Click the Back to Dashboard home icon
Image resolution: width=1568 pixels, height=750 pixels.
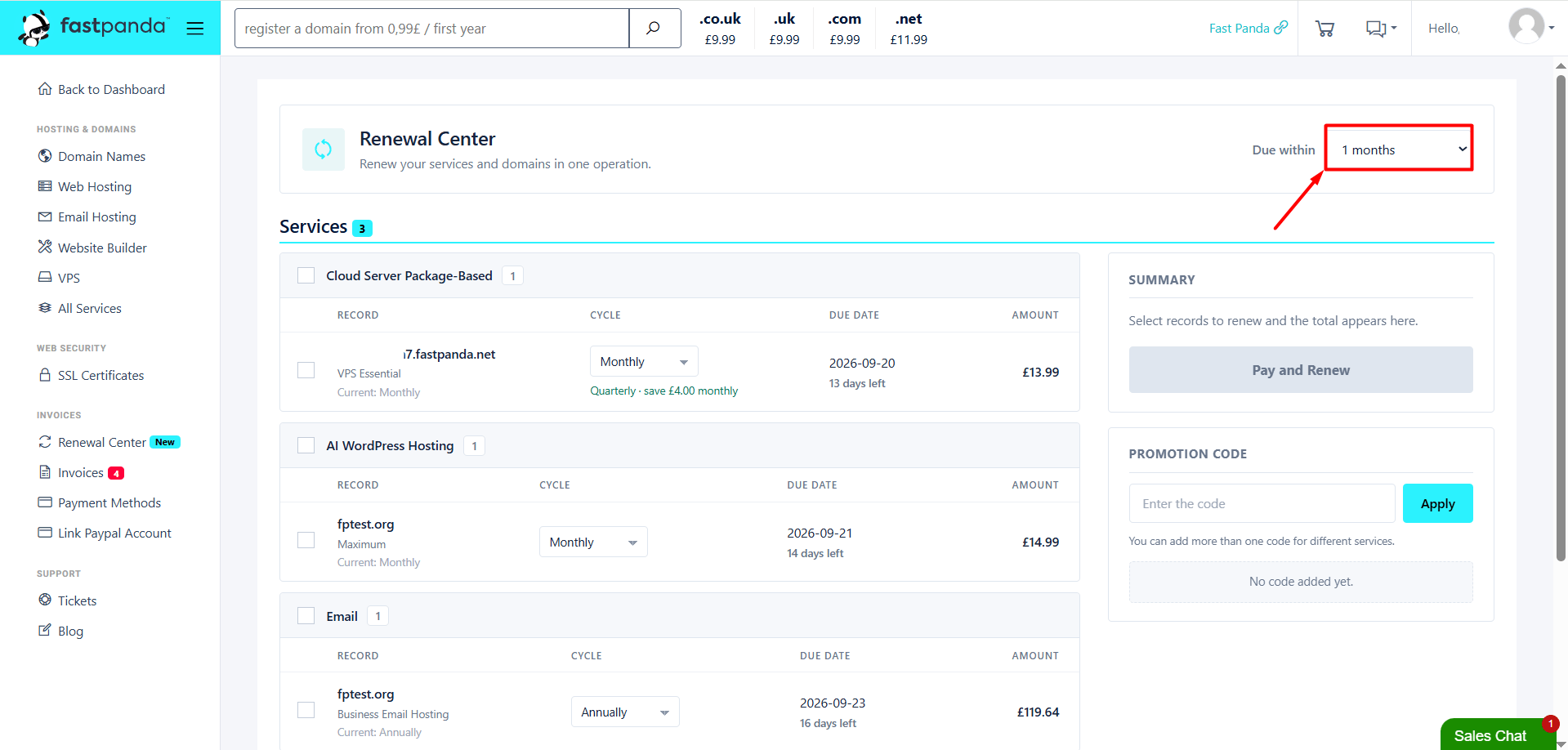pos(45,89)
